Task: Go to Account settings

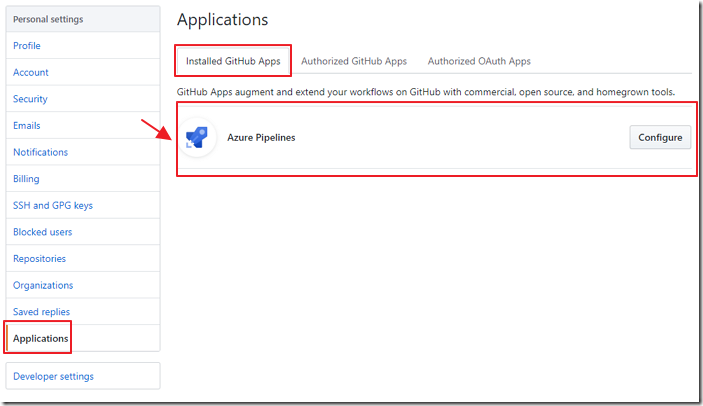Action: tap(83, 72)
